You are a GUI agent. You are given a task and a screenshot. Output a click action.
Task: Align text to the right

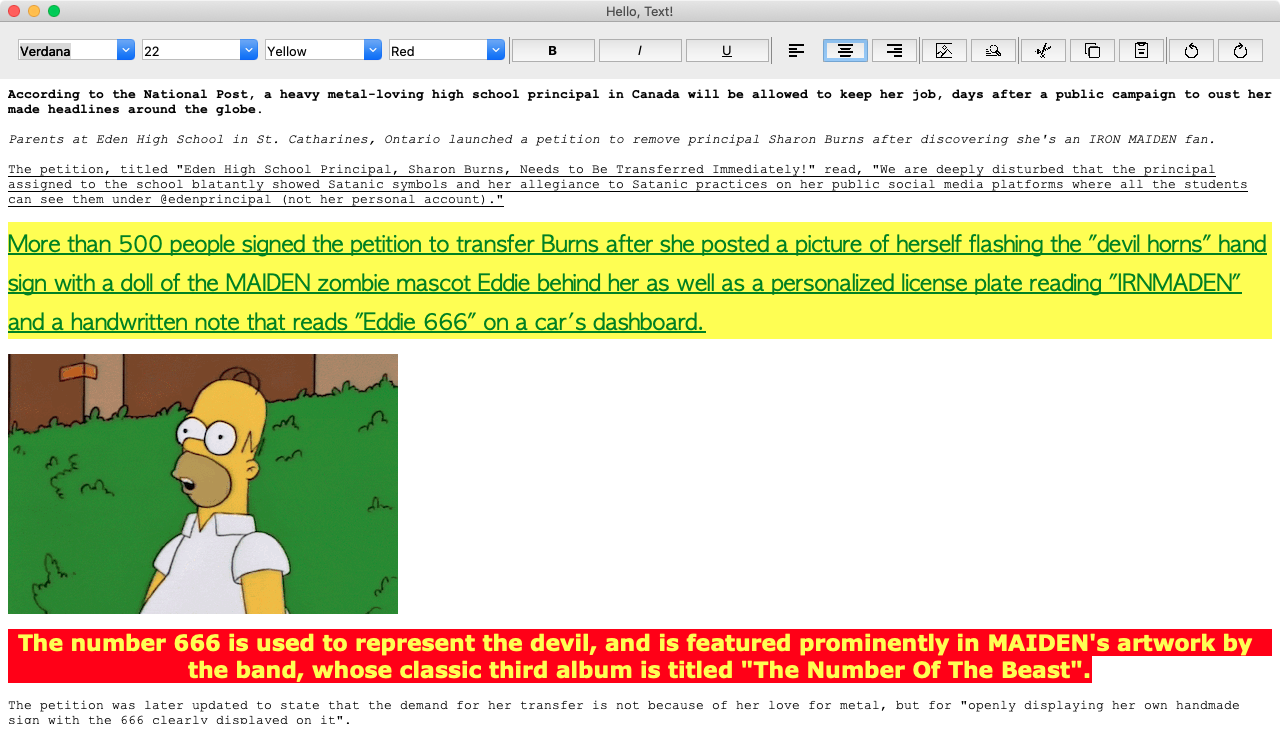click(x=894, y=51)
